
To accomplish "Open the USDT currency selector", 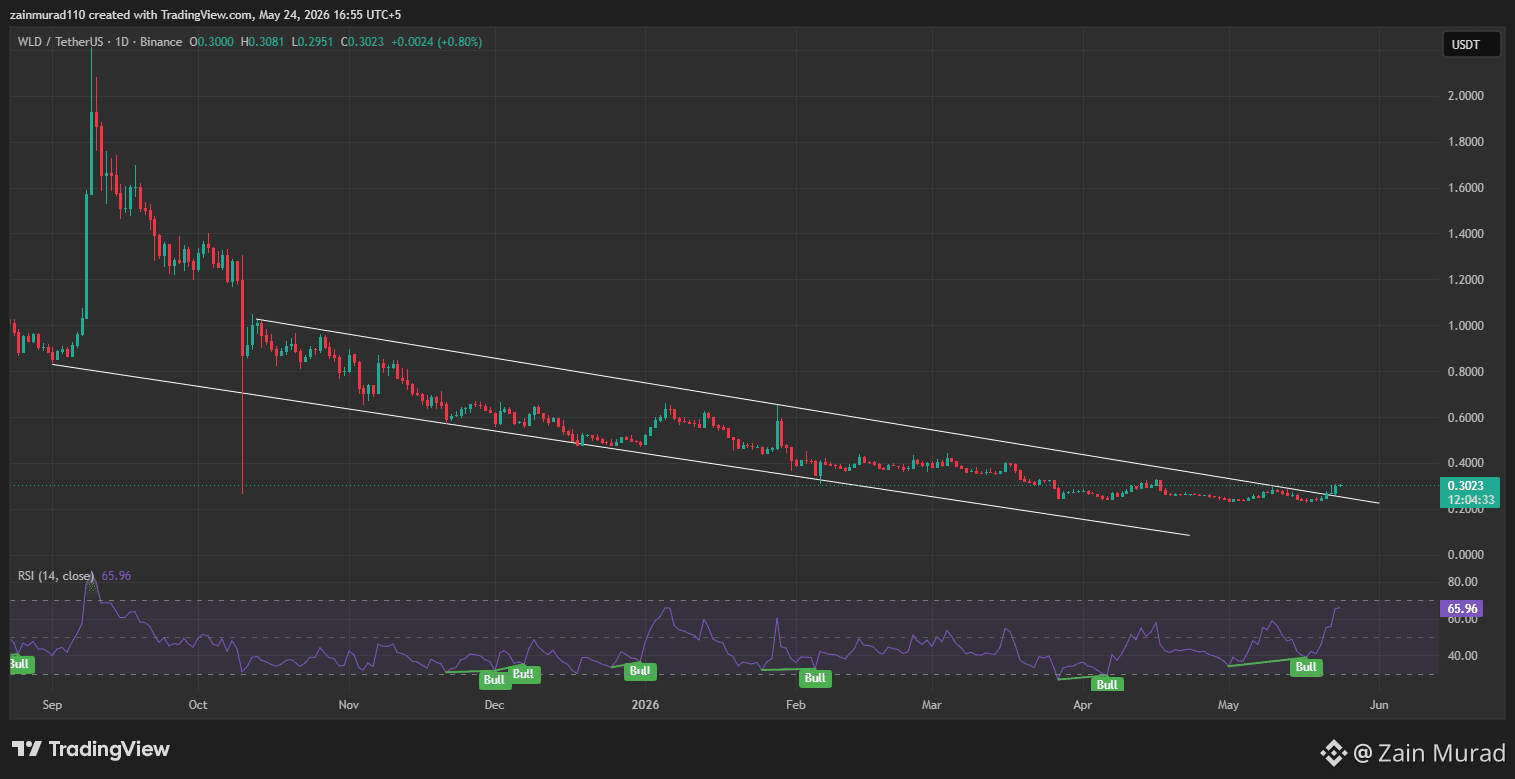I will [x=1471, y=44].
